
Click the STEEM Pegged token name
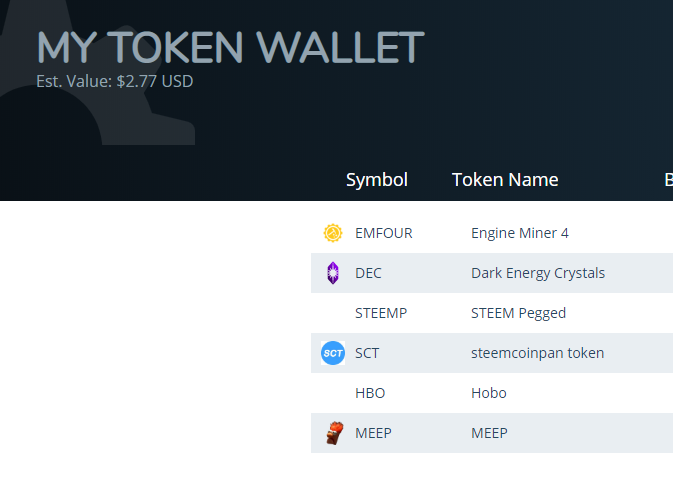[x=518, y=313]
